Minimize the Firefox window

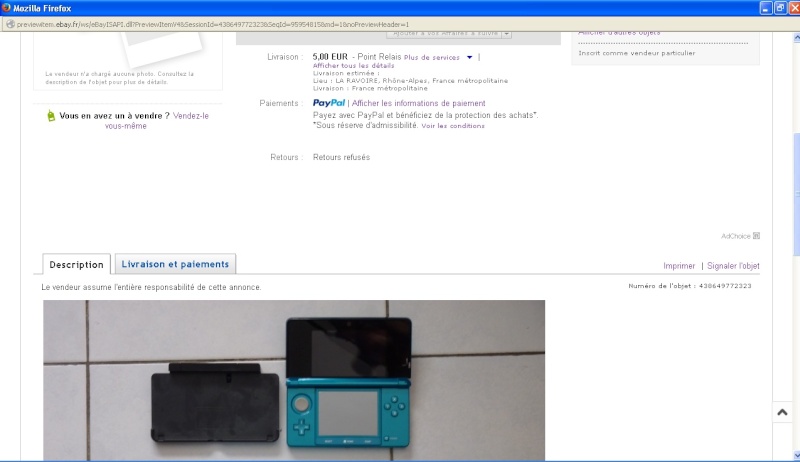(766, 8)
